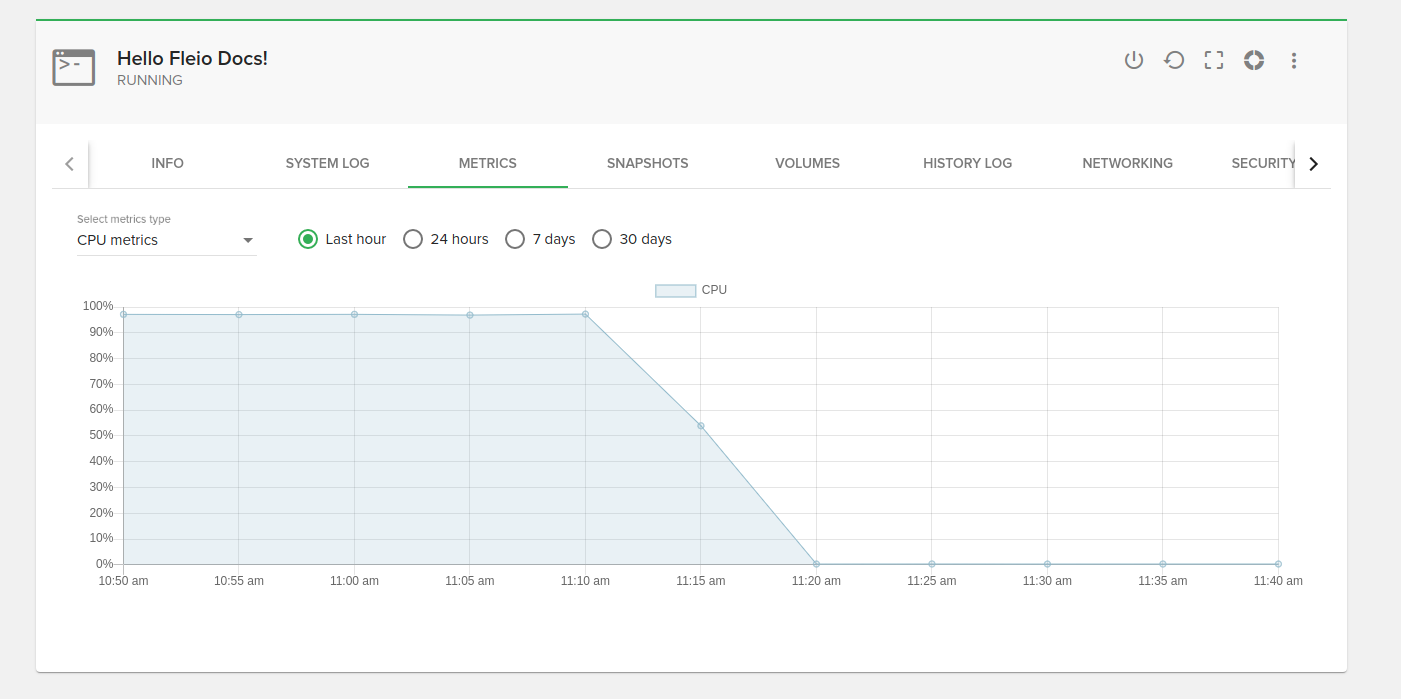Open the System Log tab
The image size is (1401, 699).
tap(328, 163)
